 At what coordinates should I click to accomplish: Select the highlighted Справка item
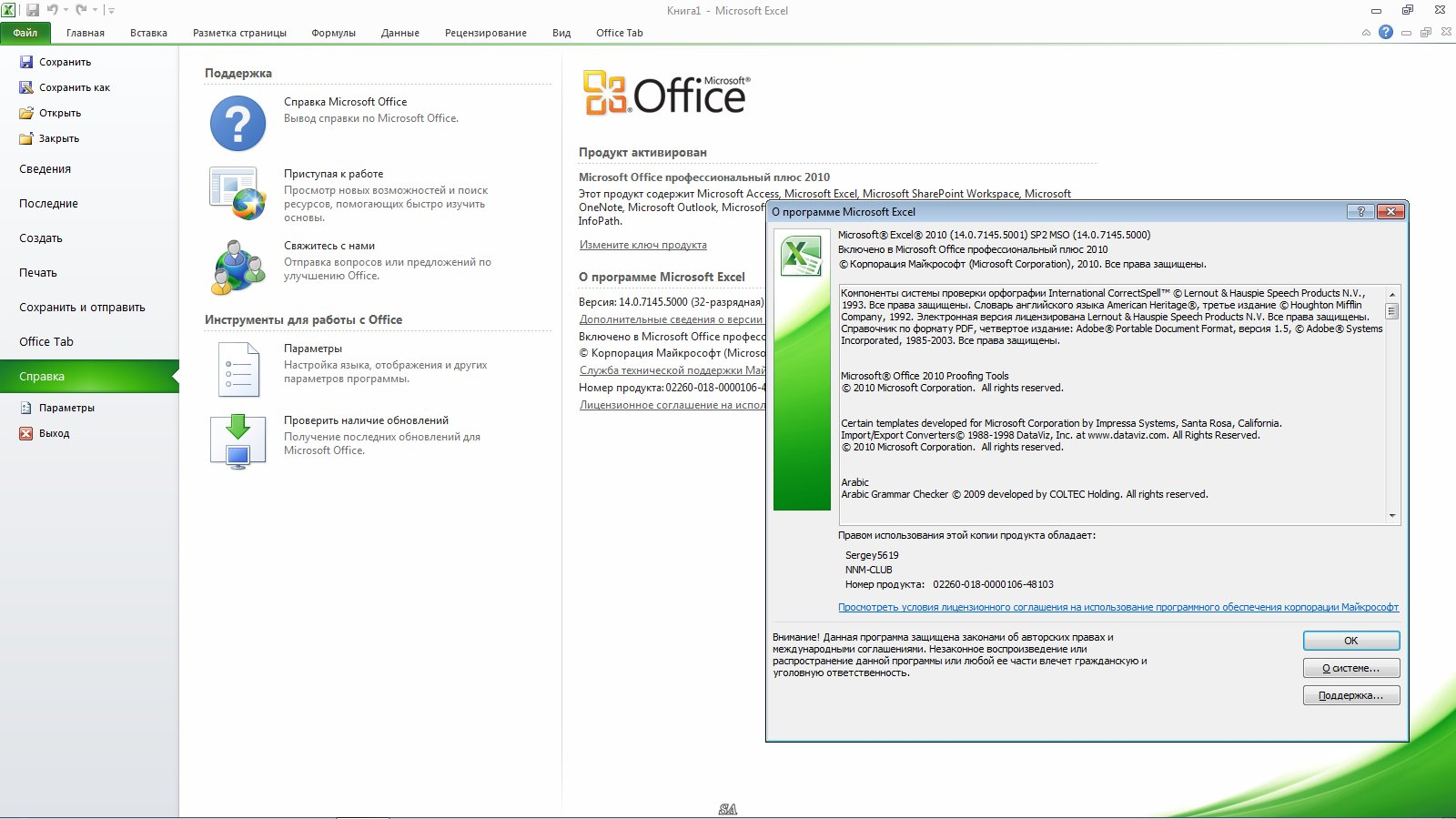(x=89, y=377)
